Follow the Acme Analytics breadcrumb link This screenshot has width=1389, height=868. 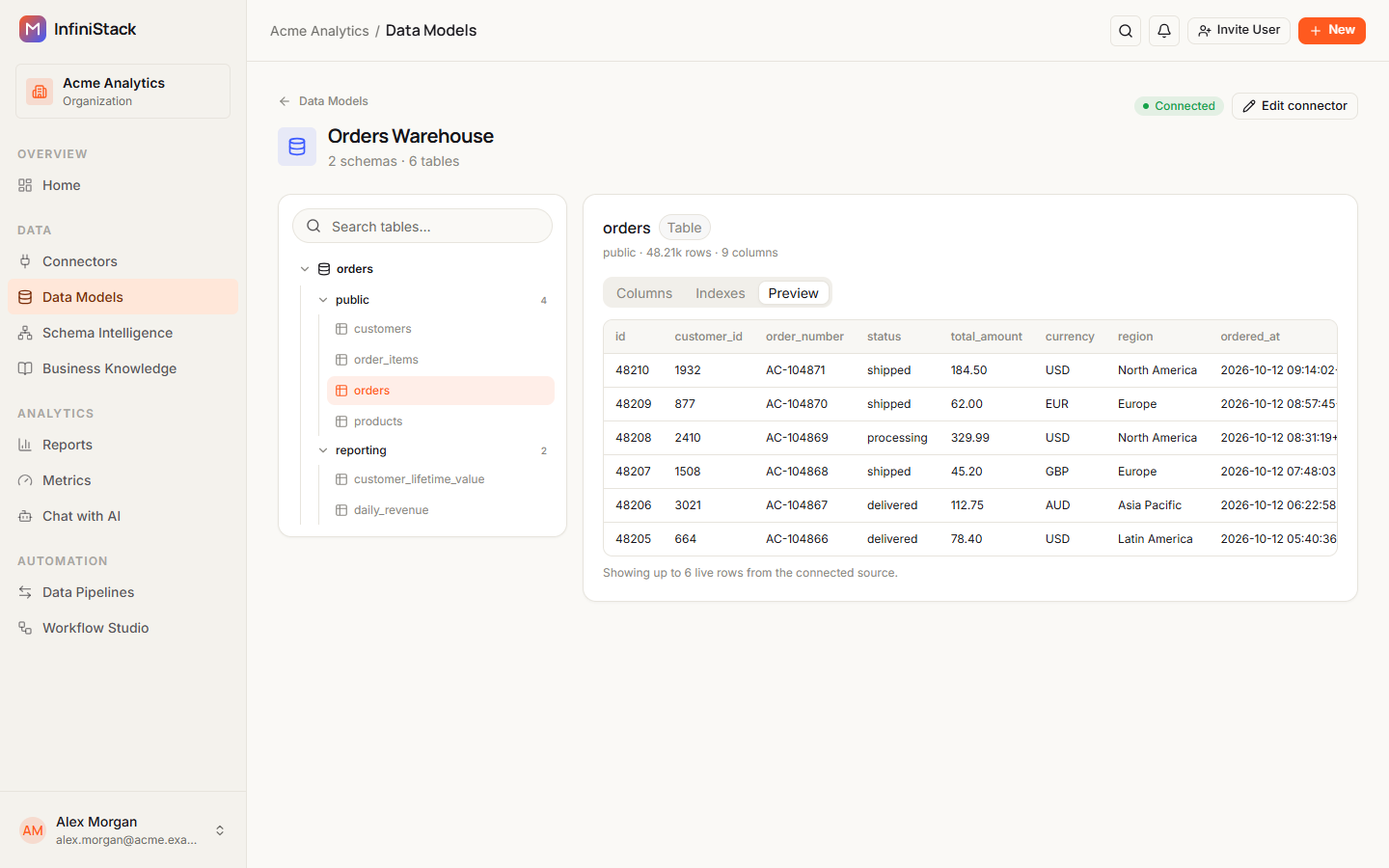[319, 31]
